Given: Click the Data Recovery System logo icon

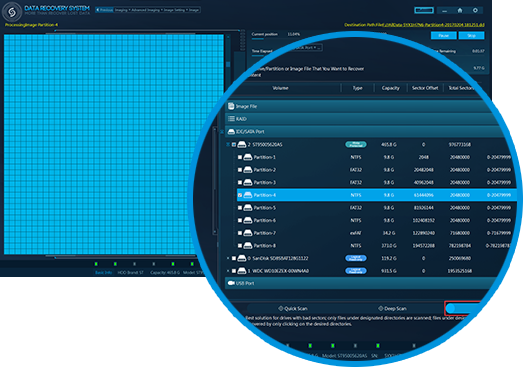Looking at the screenshot, I should (x=12, y=11).
